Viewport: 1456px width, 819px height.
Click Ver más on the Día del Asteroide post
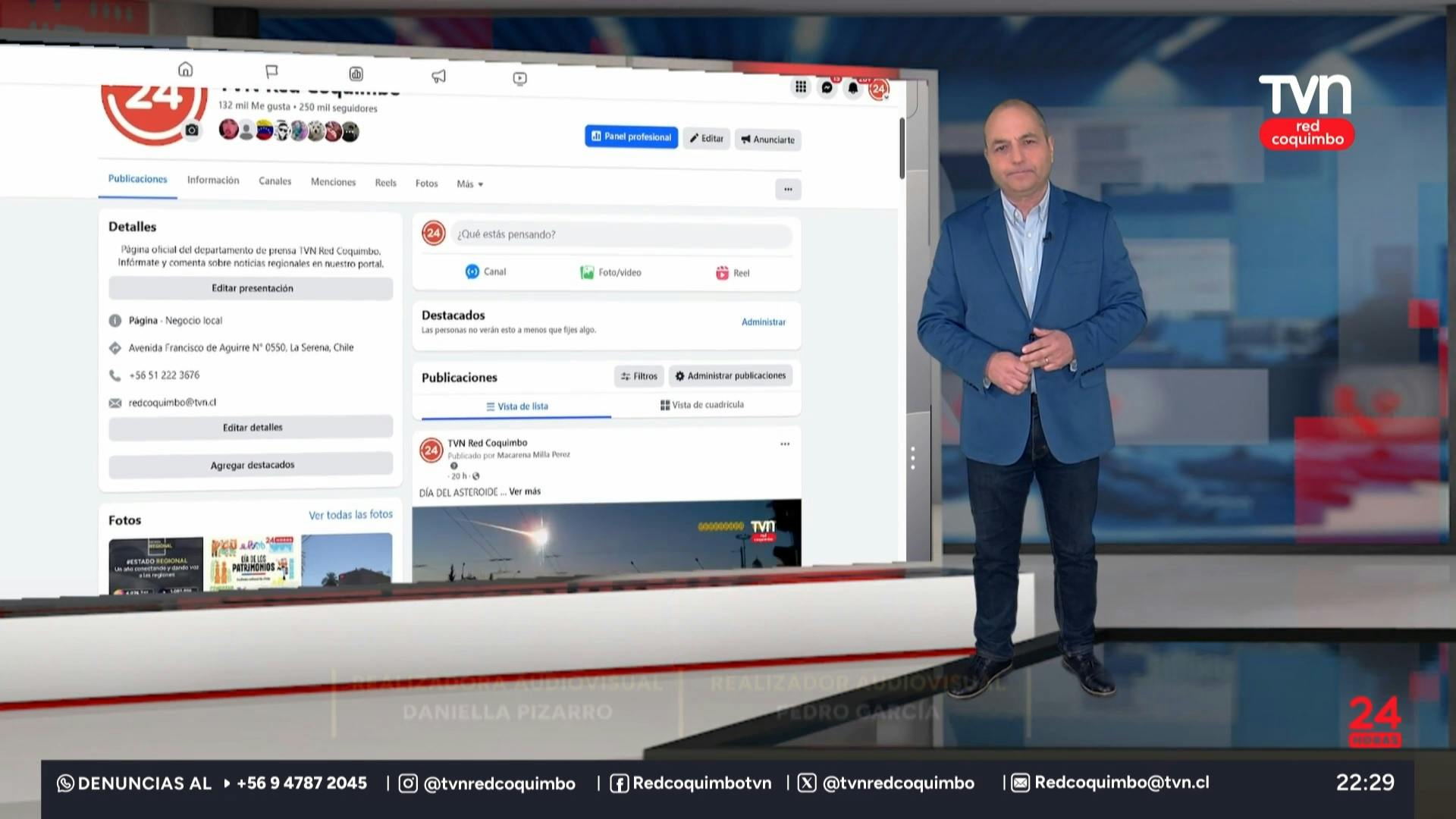525,491
